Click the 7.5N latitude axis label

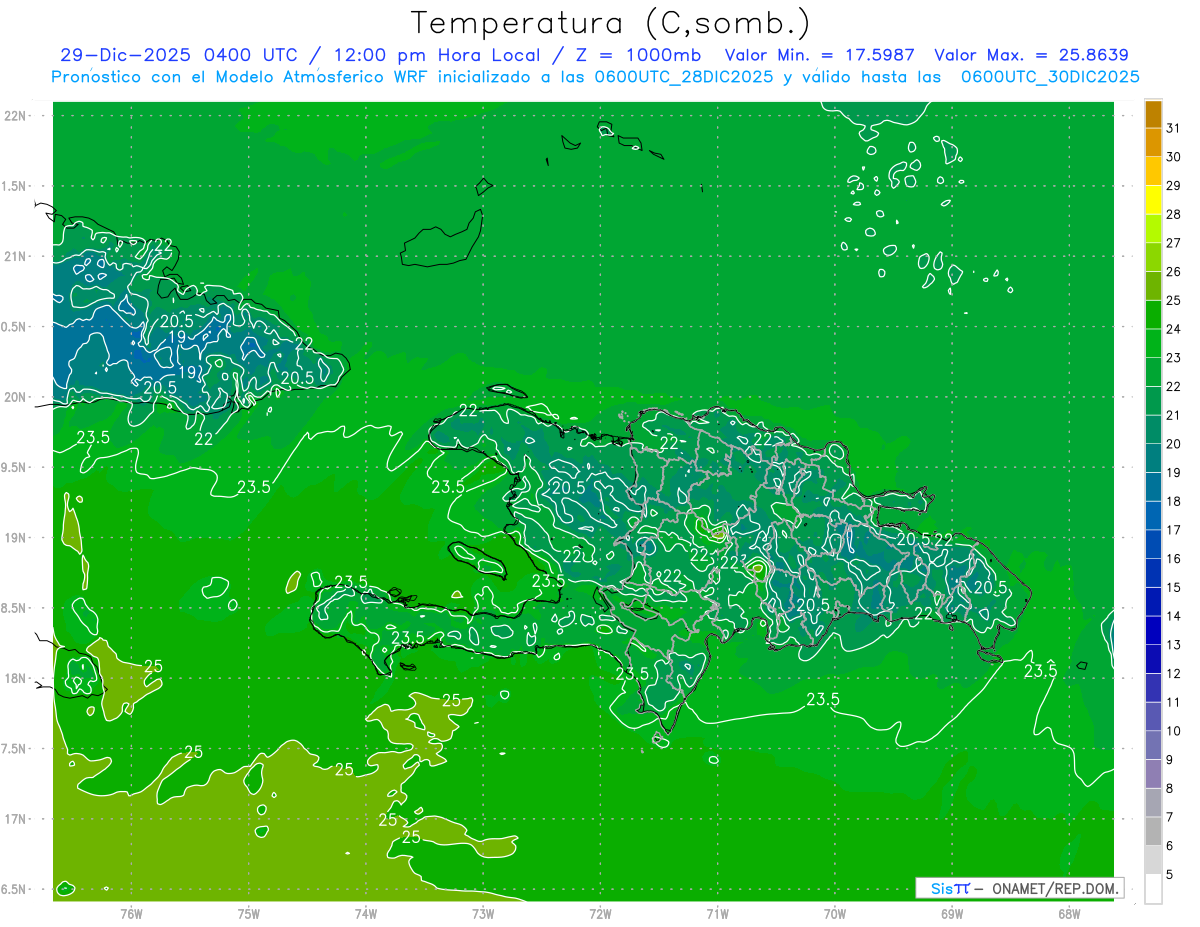(15, 748)
